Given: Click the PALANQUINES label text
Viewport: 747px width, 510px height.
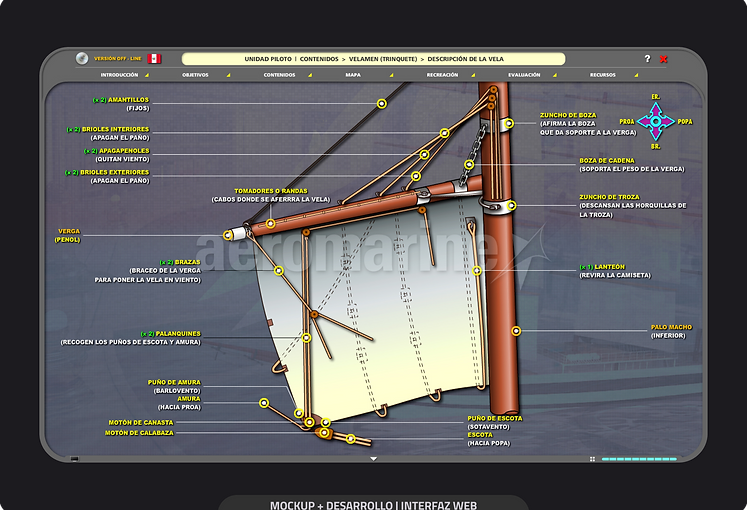Looking at the screenshot, I should (x=178, y=334).
